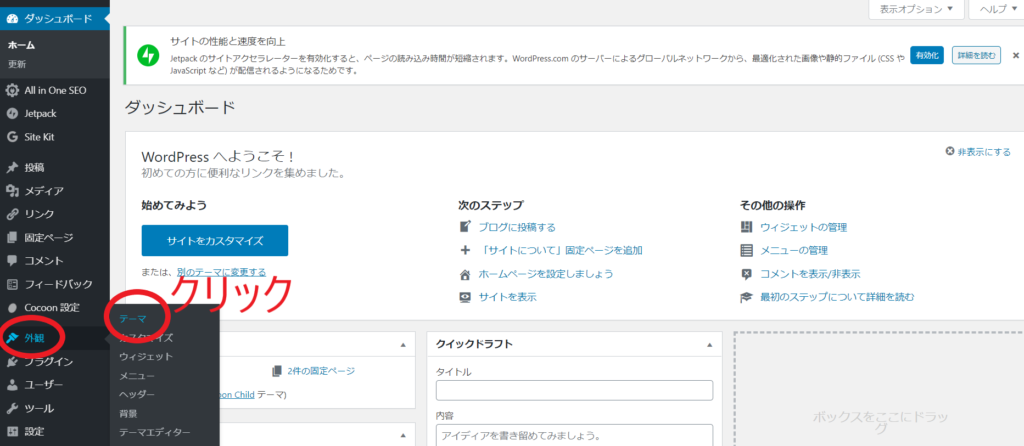The image size is (1024, 446).
Task: Click the 外観 paintbrush icon
Action: pyautogui.click(x=12, y=338)
